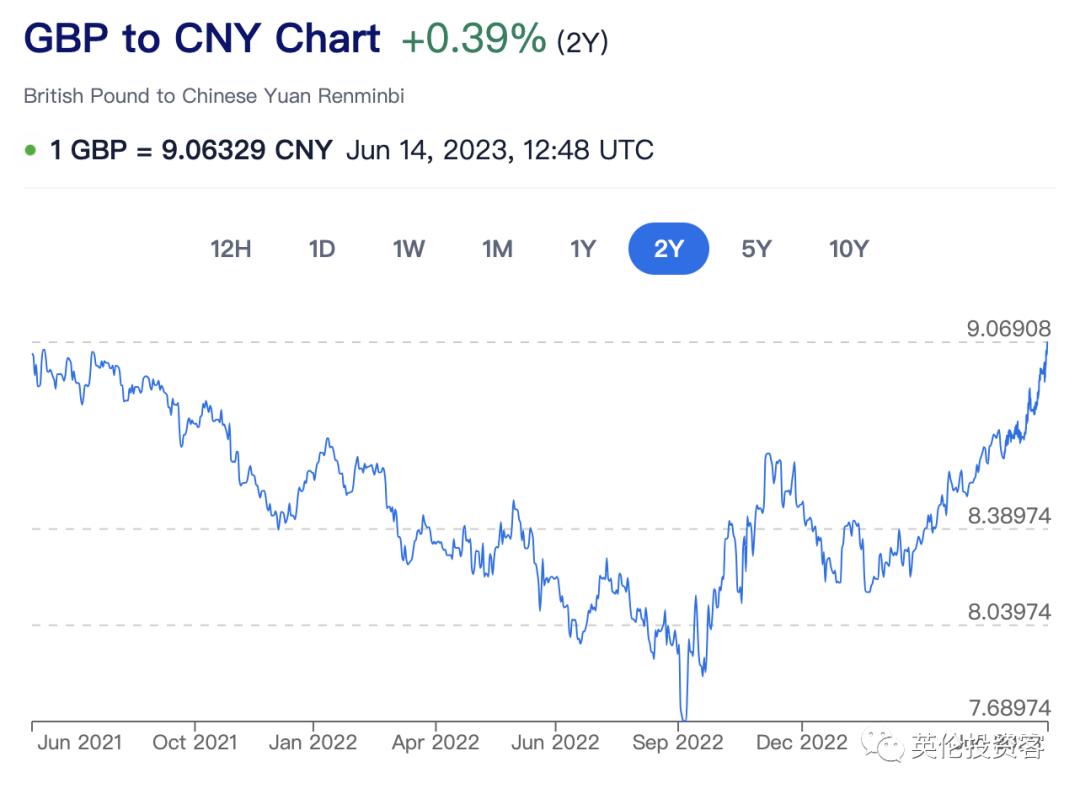Click the highlighted 2Y range button

668,249
